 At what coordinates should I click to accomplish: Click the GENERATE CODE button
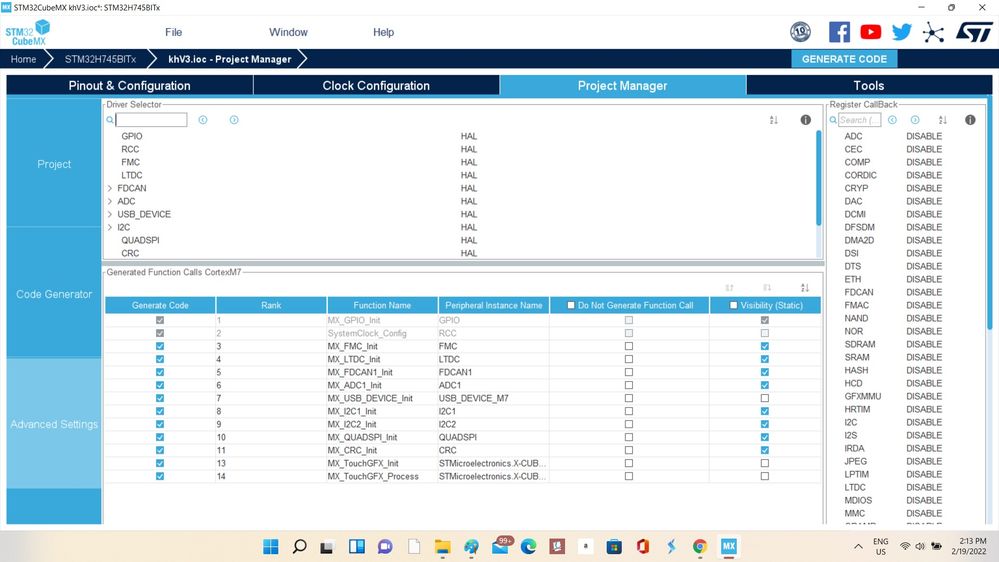click(x=844, y=59)
